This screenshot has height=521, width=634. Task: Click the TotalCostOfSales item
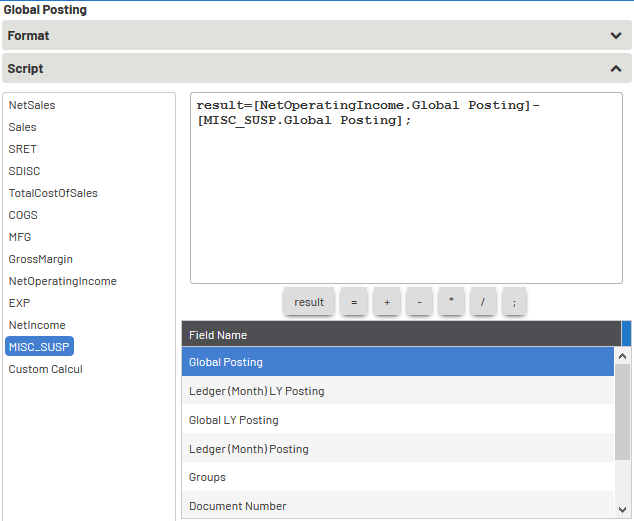click(x=53, y=193)
